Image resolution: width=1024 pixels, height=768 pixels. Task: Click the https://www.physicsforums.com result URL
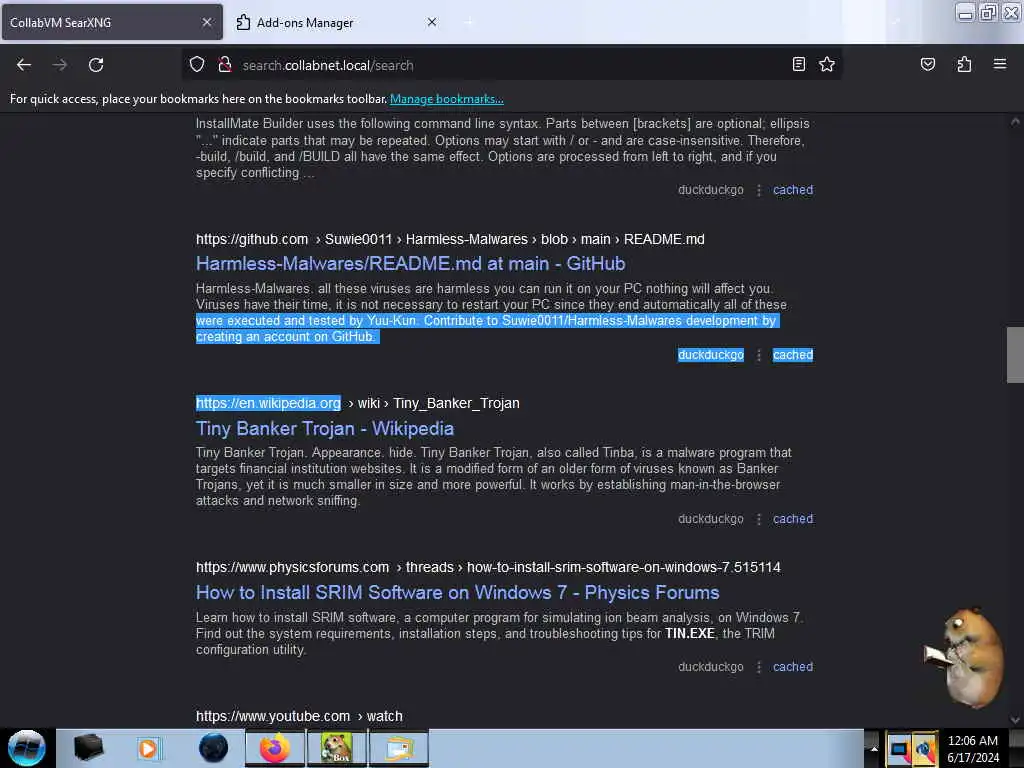[293, 567]
